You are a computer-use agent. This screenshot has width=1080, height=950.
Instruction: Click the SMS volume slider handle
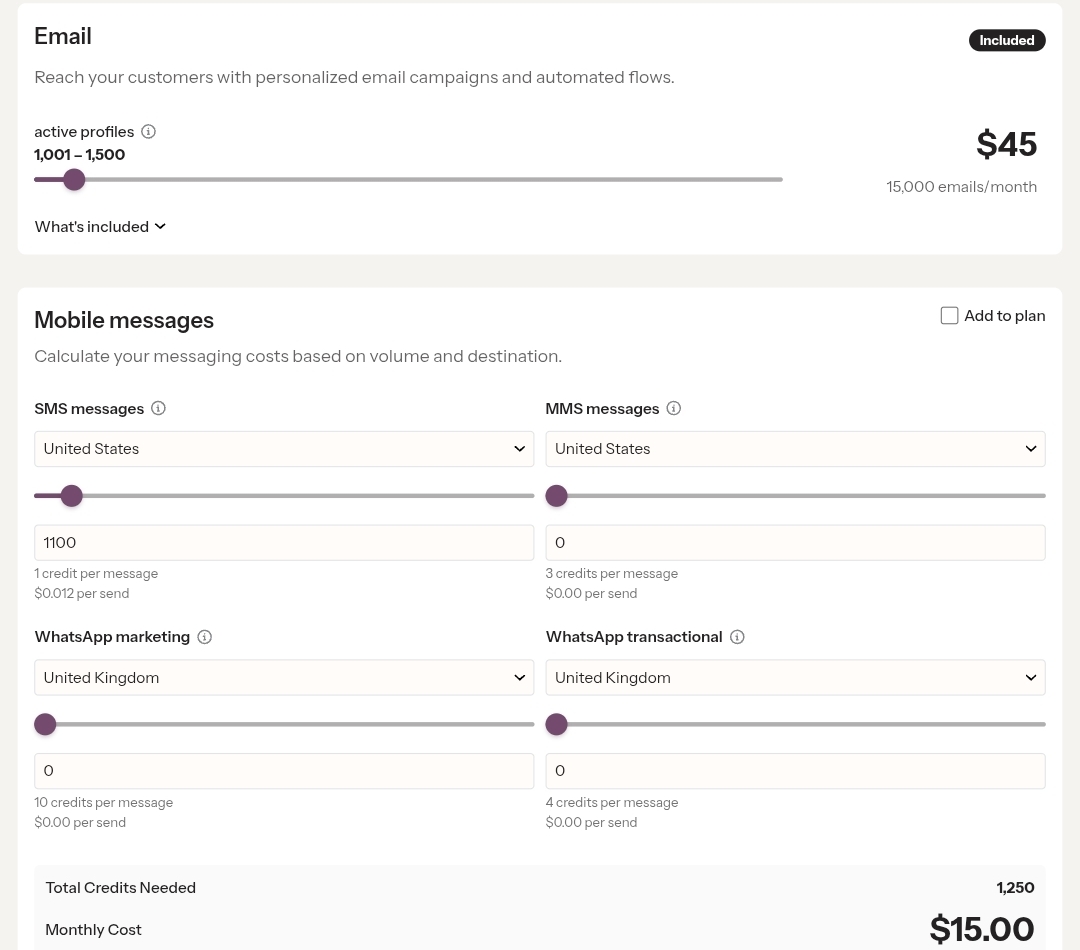[71, 495]
